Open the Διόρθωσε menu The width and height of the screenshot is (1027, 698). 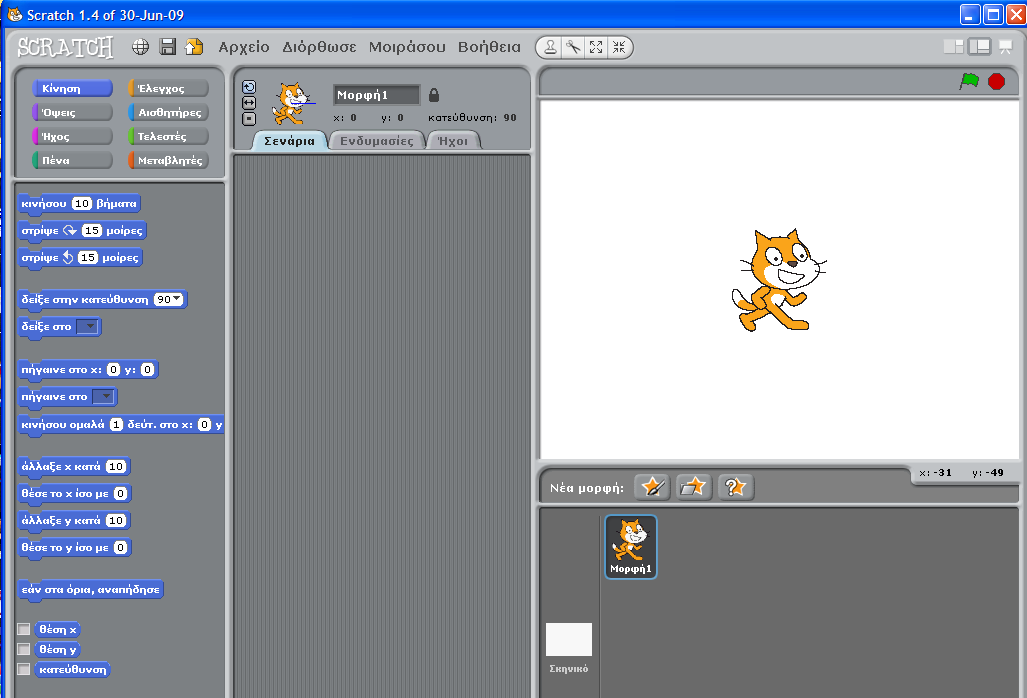319,47
